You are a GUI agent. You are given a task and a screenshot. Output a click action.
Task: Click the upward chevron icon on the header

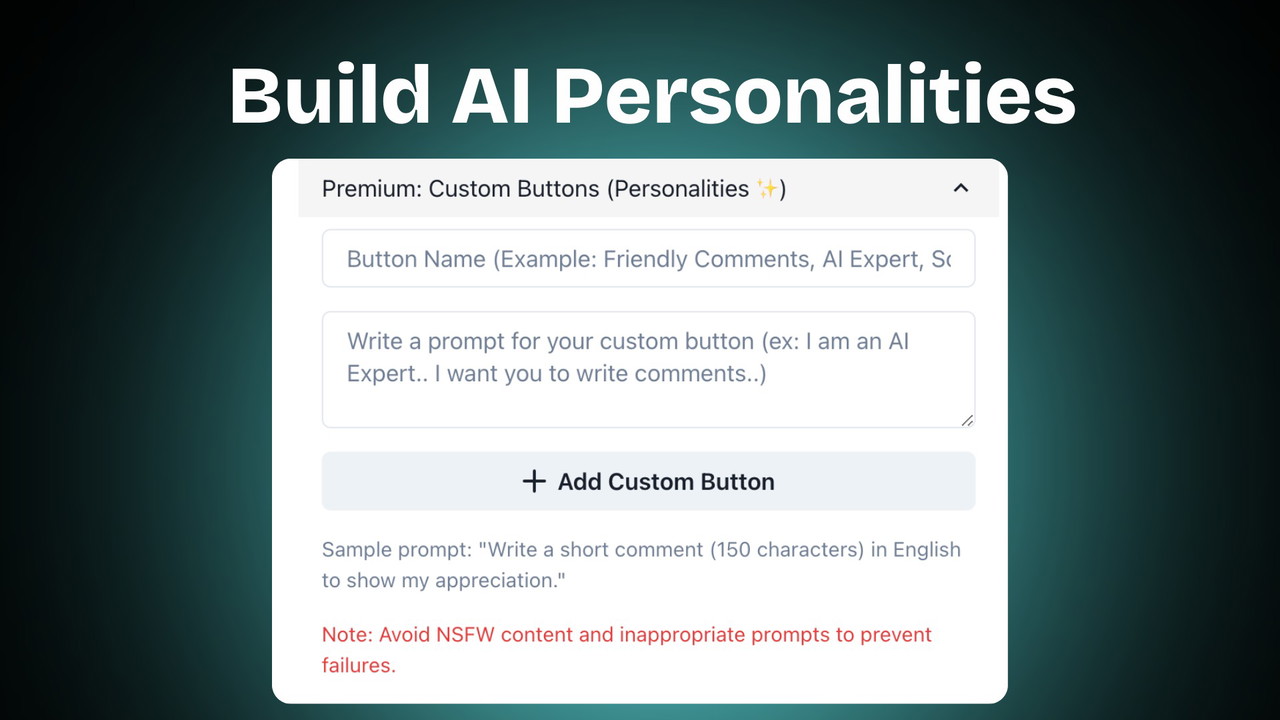960,188
